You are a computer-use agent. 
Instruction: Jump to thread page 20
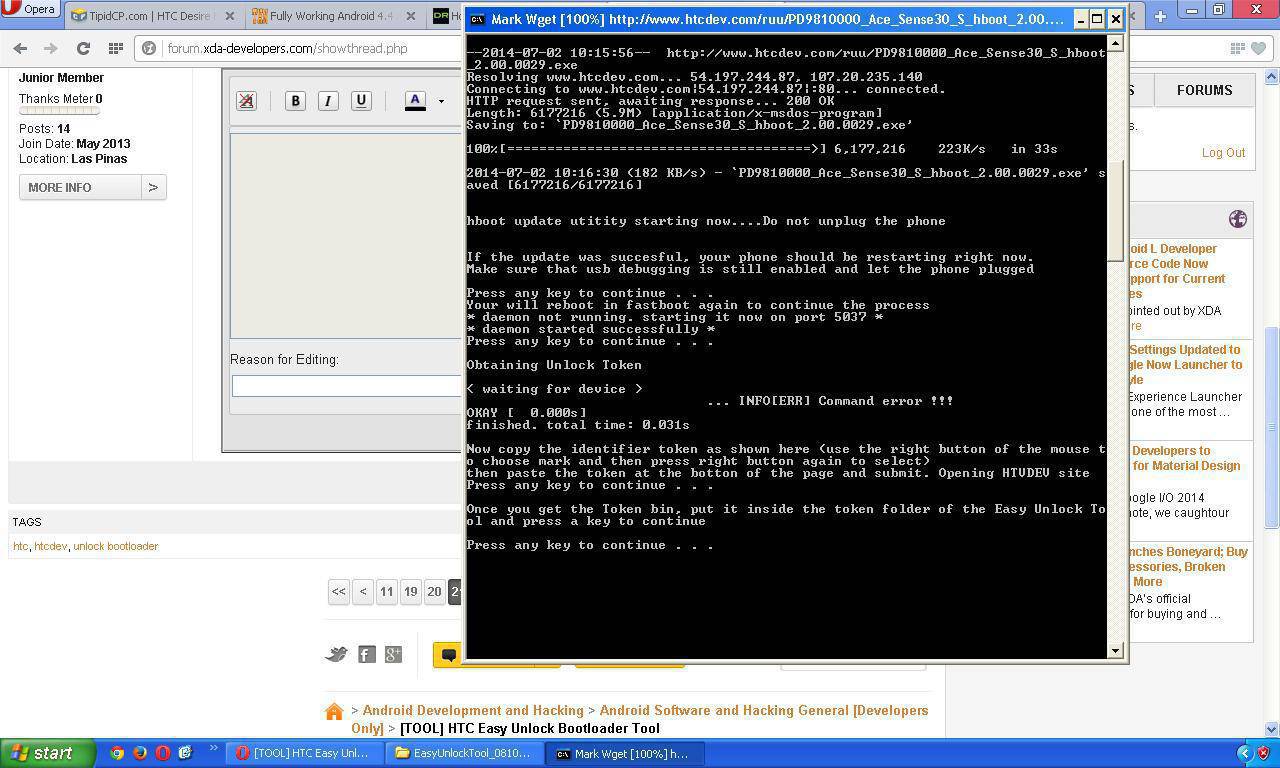pyautogui.click(x=434, y=592)
